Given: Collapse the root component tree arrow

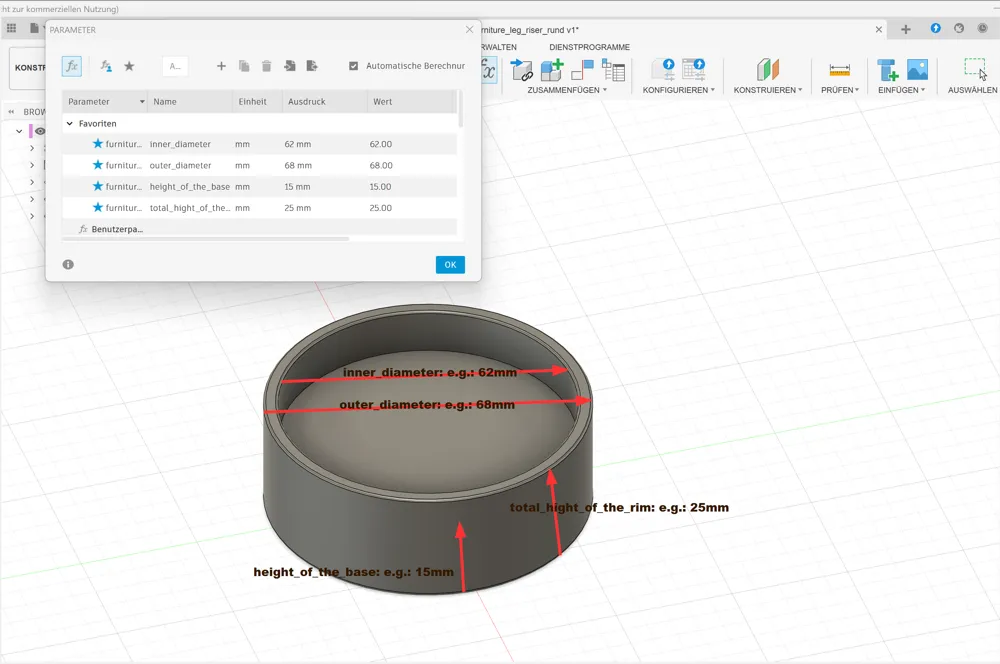Looking at the screenshot, I should pyautogui.click(x=19, y=131).
